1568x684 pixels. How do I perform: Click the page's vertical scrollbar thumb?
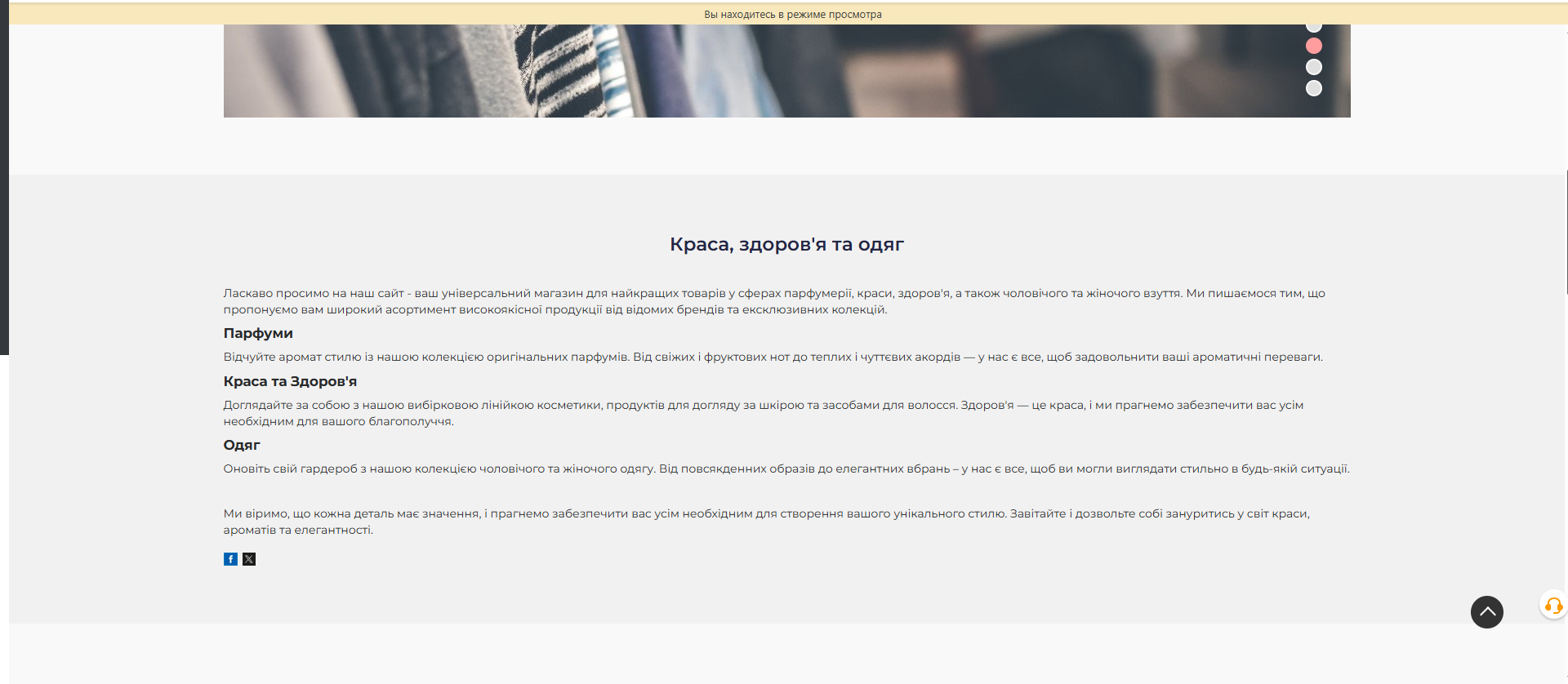point(1566,233)
